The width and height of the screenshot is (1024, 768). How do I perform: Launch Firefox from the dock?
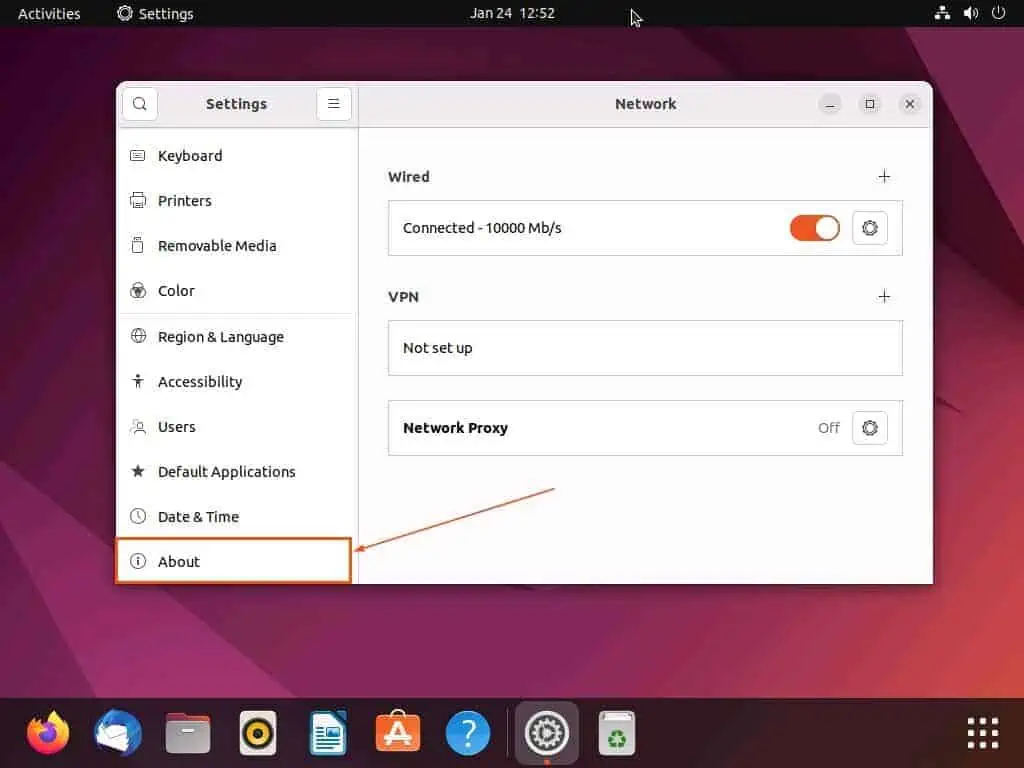pyautogui.click(x=48, y=734)
